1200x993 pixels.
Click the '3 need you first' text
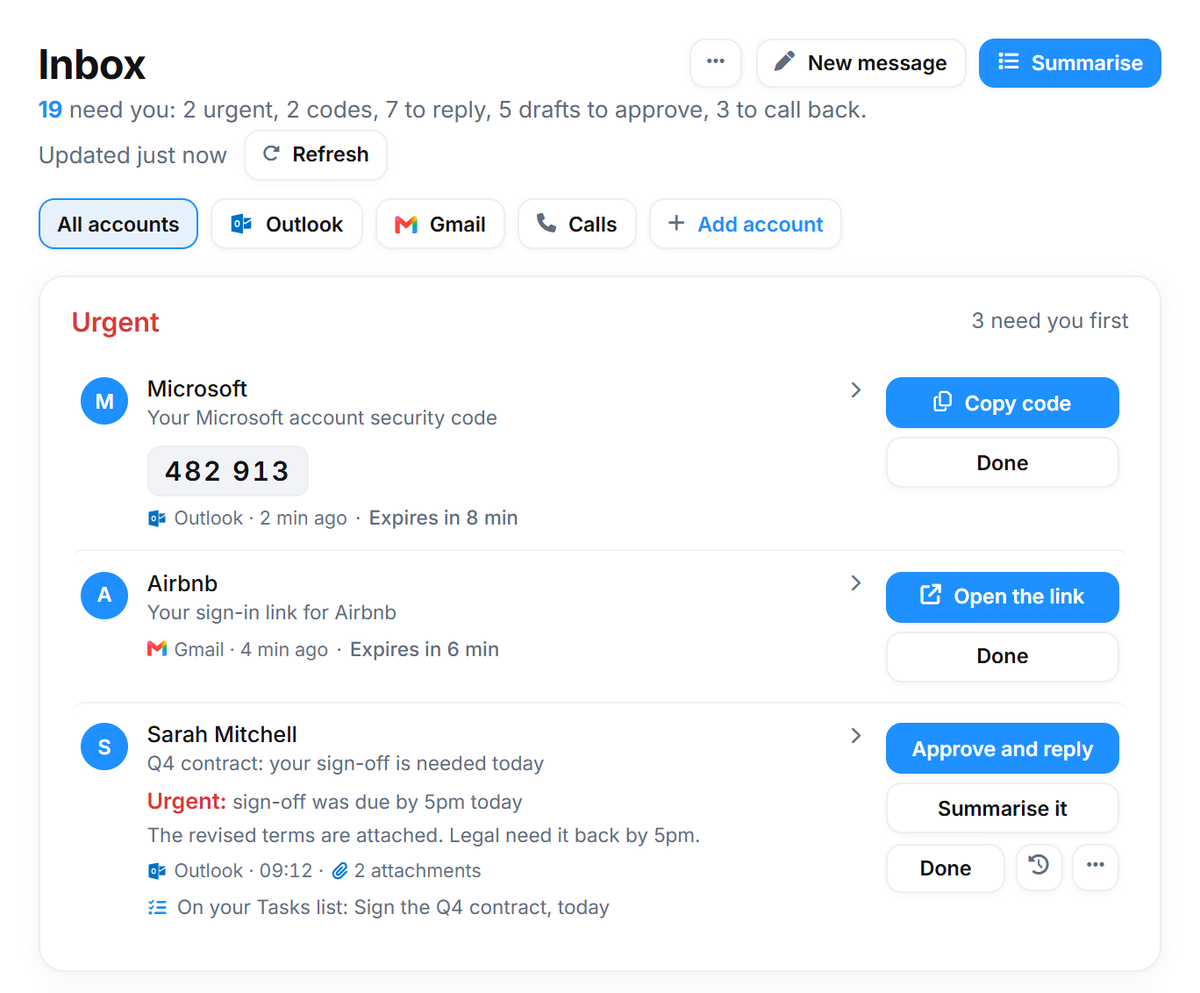click(x=1050, y=321)
